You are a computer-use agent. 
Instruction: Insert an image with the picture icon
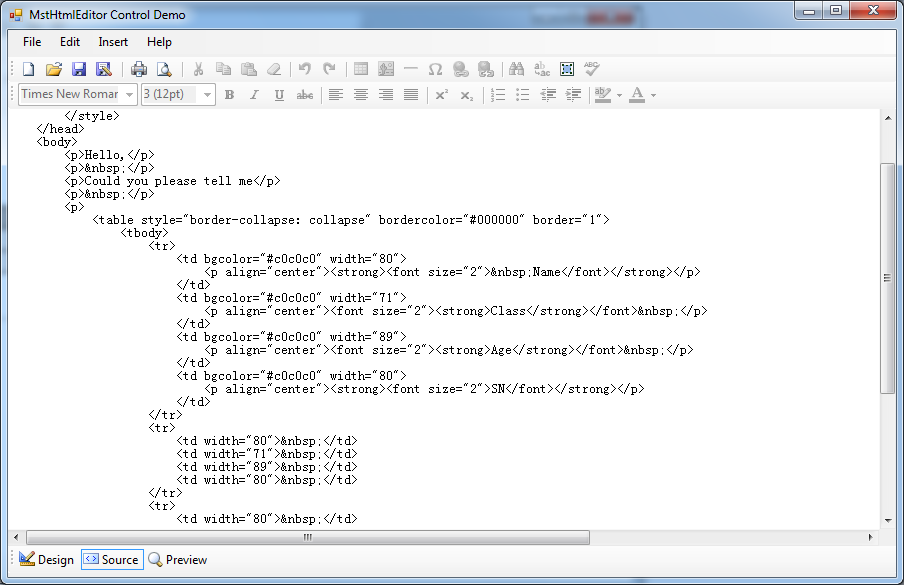(x=386, y=69)
